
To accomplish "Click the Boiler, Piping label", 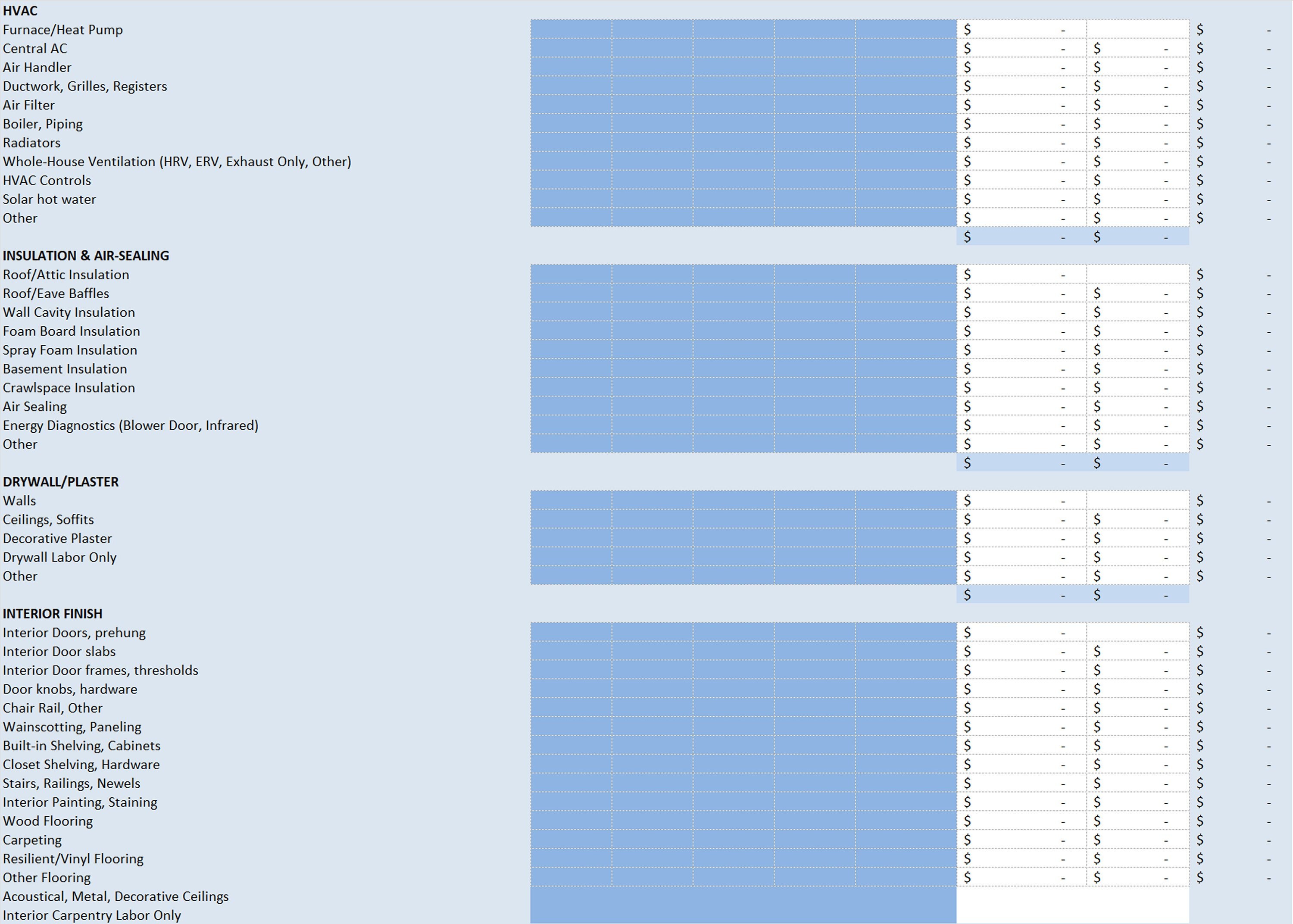I will (x=43, y=123).
